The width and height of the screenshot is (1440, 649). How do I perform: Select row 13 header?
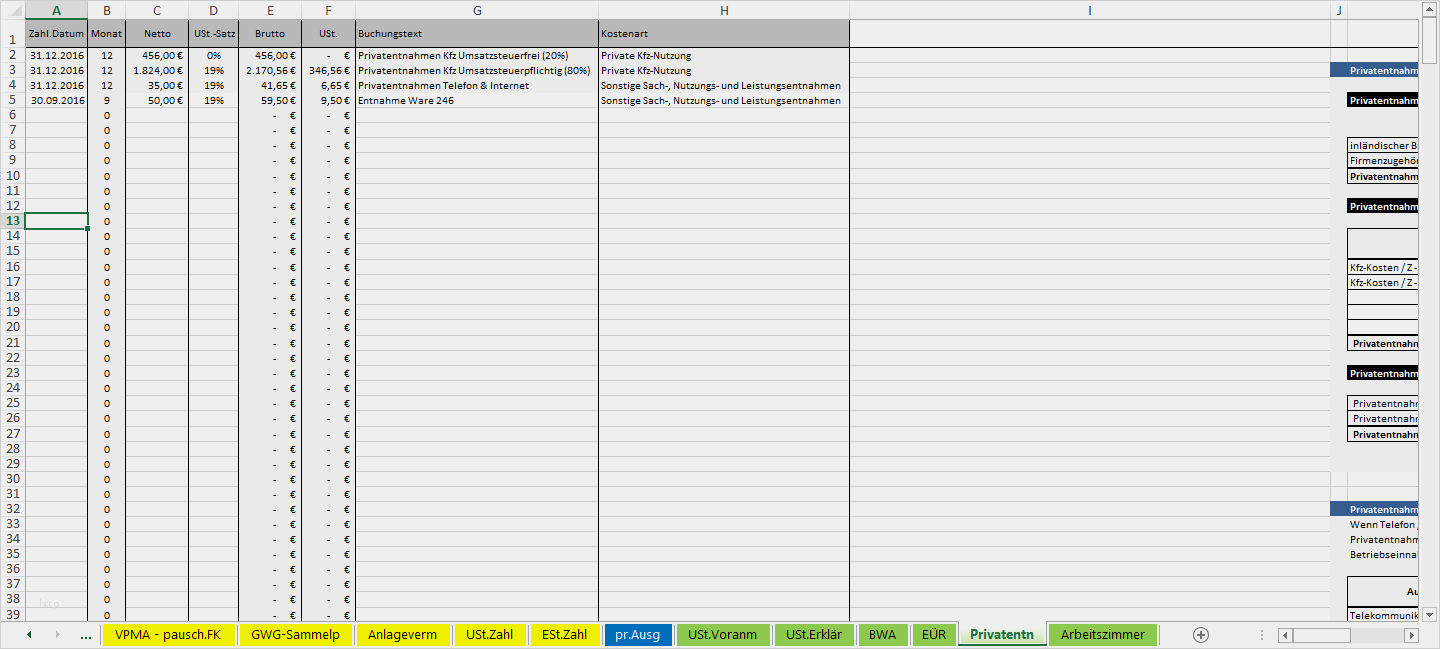(12, 221)
